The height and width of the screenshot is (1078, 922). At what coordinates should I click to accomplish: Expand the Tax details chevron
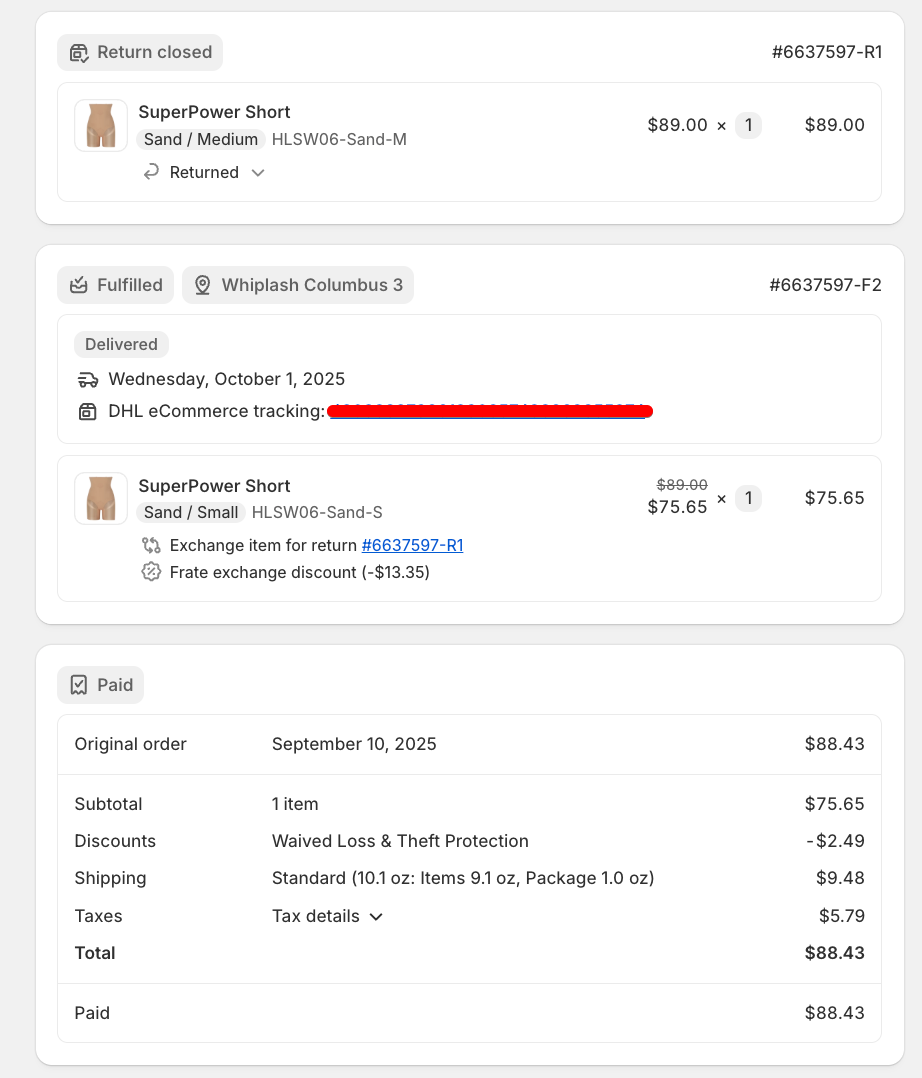376,916
